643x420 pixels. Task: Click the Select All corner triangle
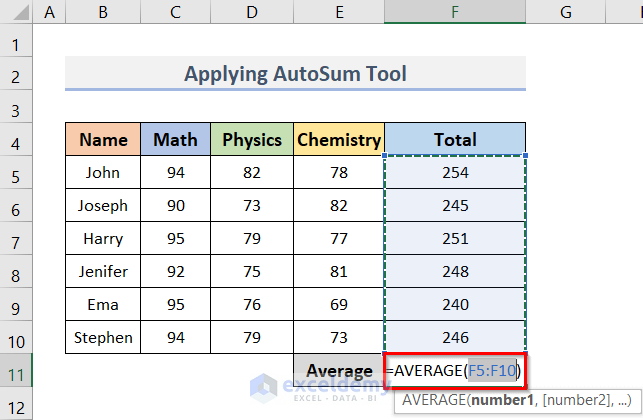click(17, 14)
